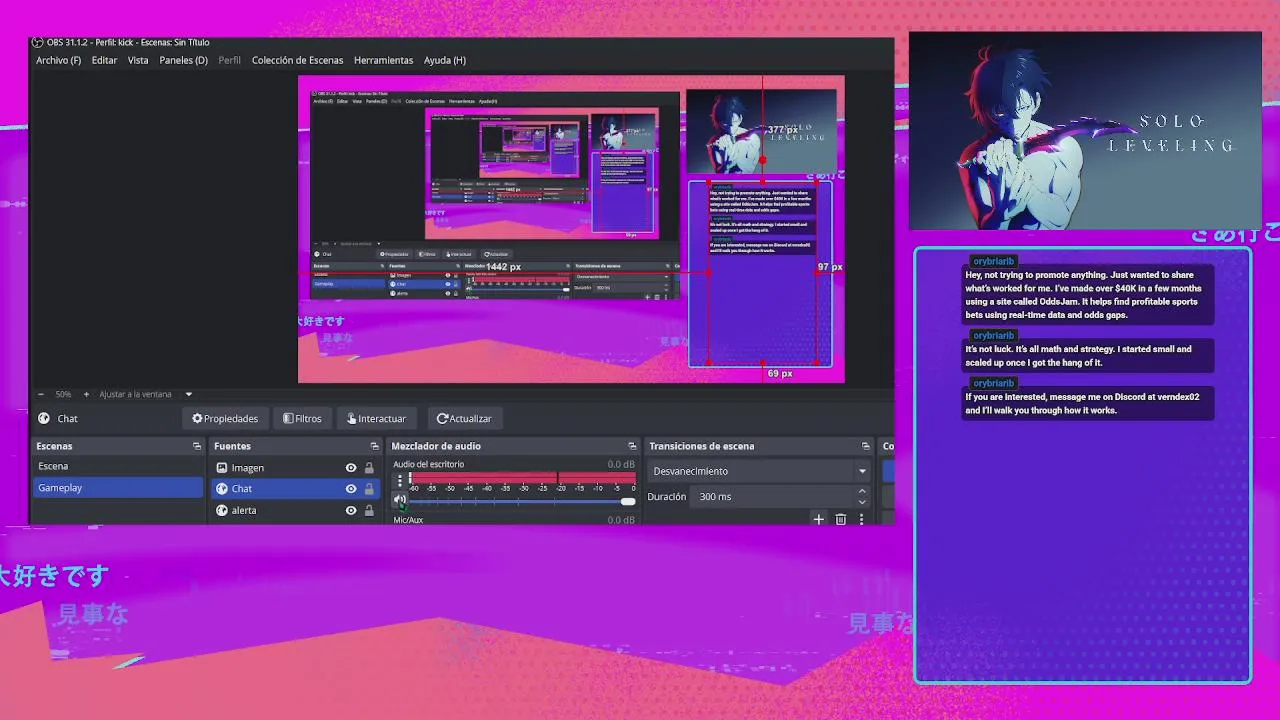Image resolution: width=1280 pixels, height=720 pixels.
Task: Click the chat box inside OBS preview
Action: click(760, 273)
